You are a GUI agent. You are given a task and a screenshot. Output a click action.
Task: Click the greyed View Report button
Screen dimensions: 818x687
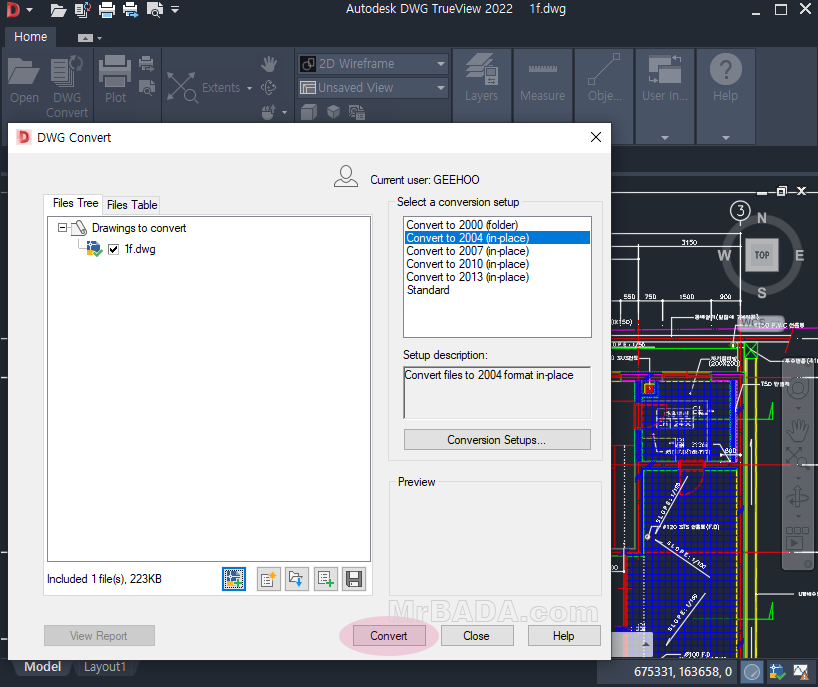tap(99, 636)
